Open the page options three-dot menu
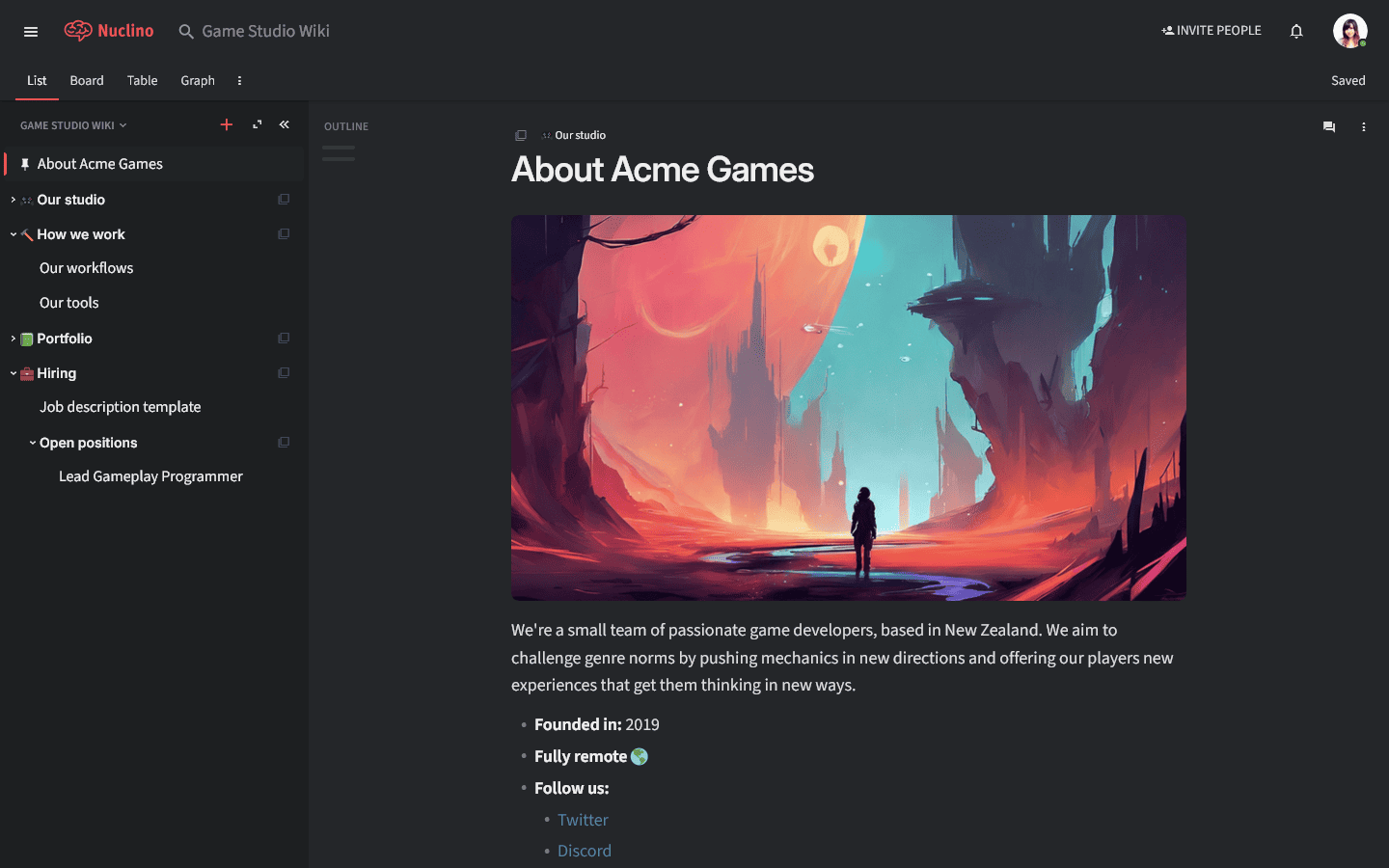The width and height of the screenshot is (1389, 868). pyautogui.click(x=1363, y=126)
